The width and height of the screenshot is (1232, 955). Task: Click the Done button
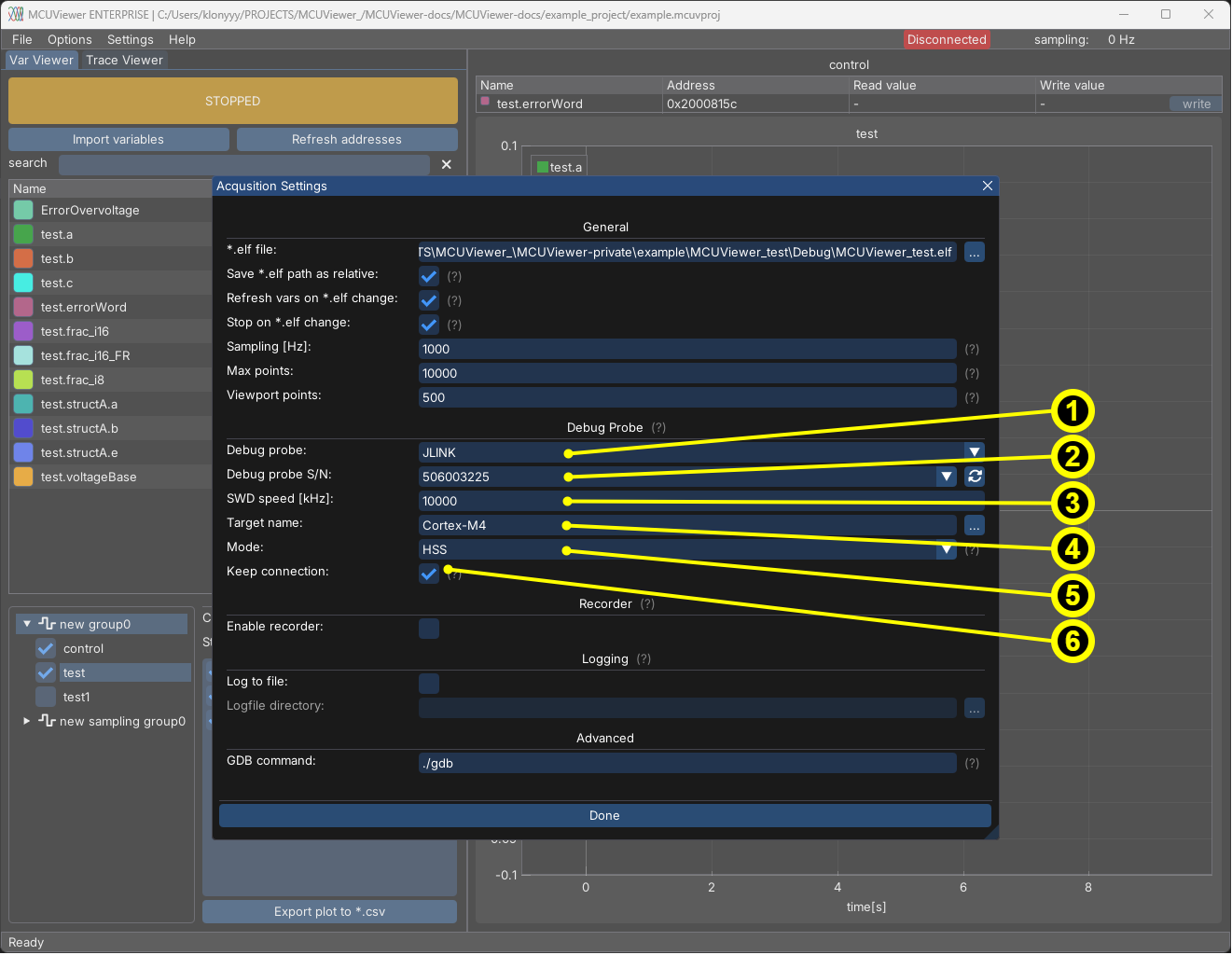click(604, 816)
